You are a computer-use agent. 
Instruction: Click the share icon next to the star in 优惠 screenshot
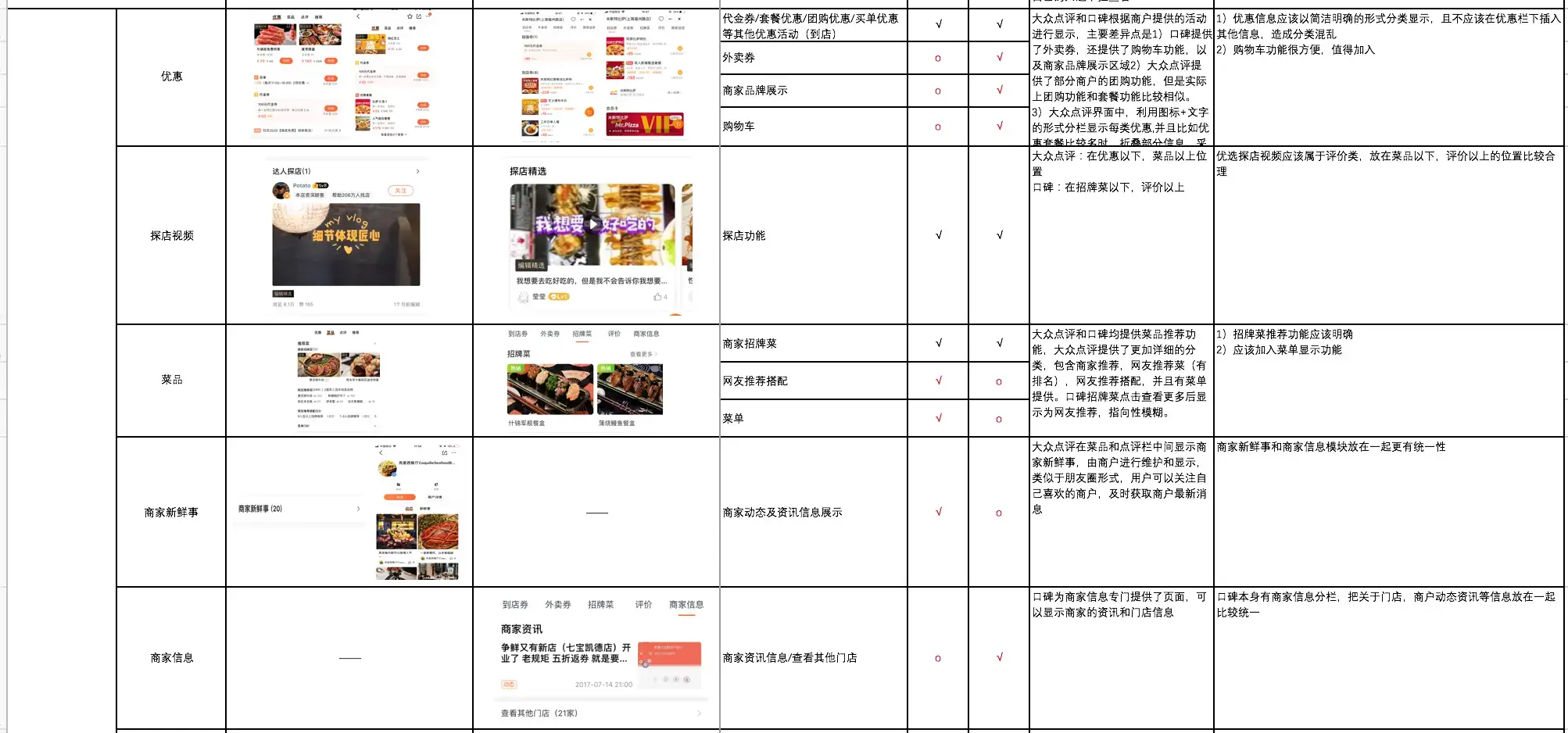click(419, 16)
